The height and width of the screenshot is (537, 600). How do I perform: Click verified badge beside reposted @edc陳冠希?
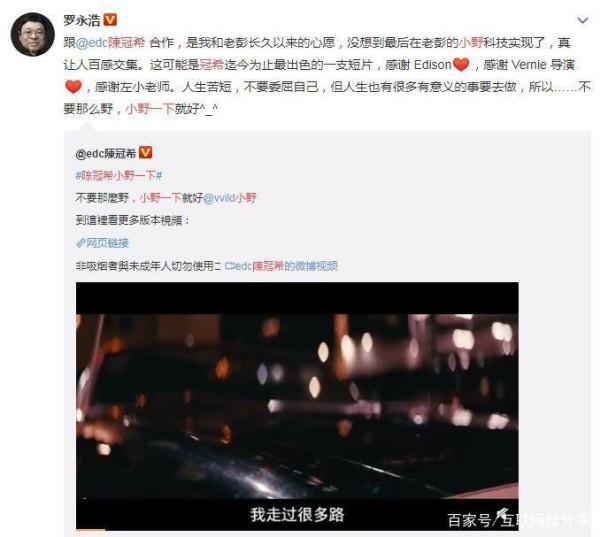[x=145, y=153]
